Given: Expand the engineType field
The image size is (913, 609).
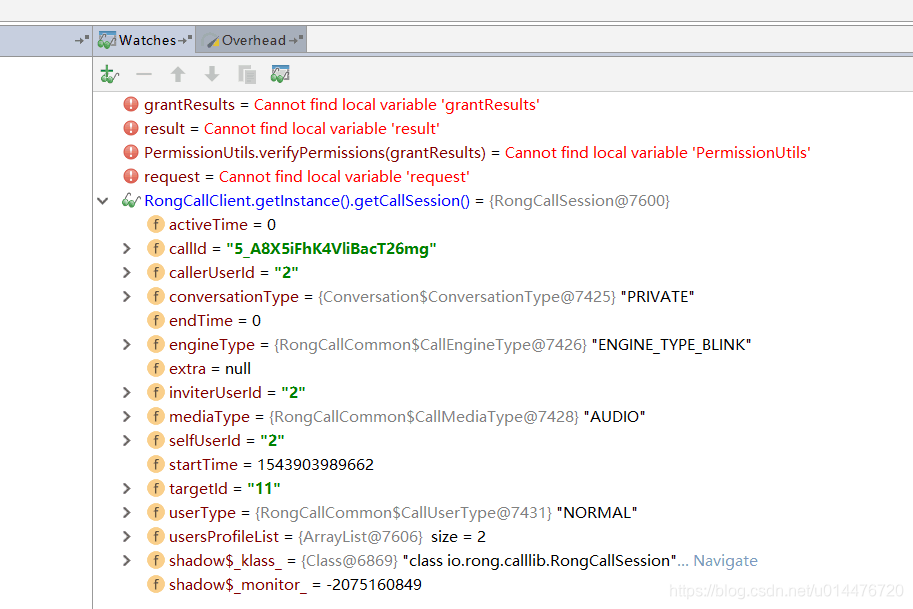Looking at the screenshot, I should click(x=127, y=345).
